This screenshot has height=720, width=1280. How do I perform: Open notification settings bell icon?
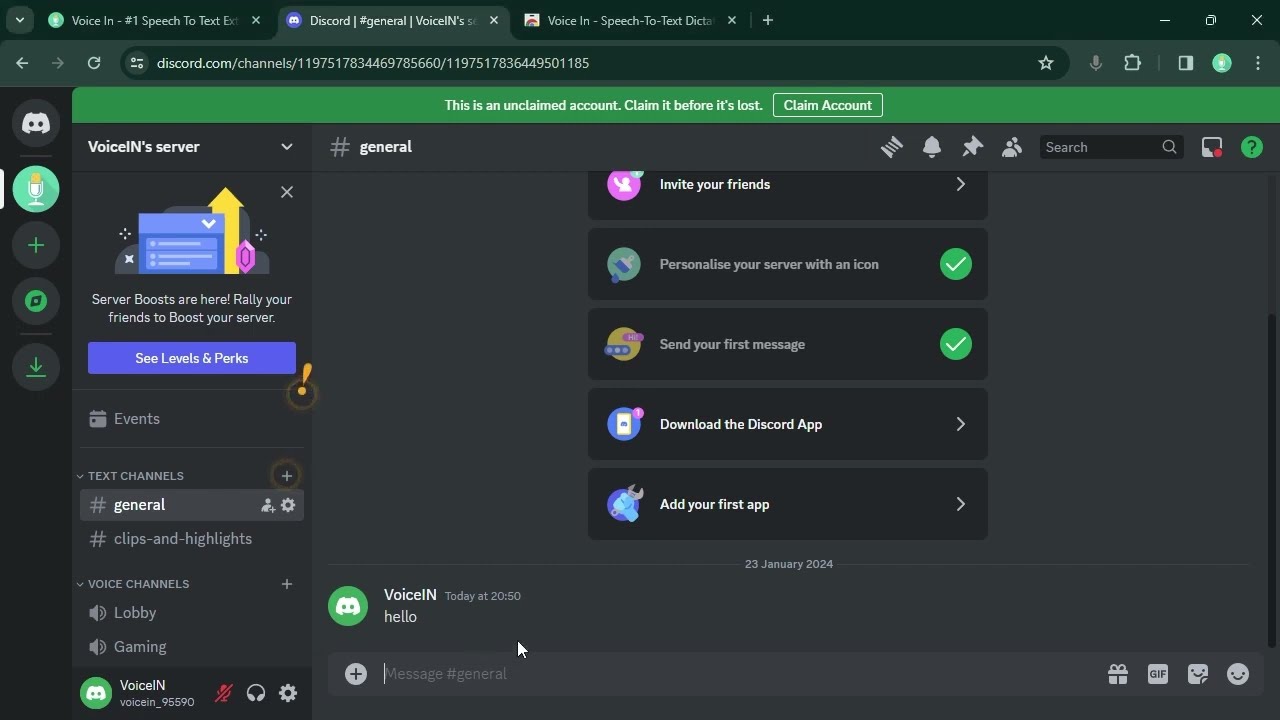[x=932, y=147]
